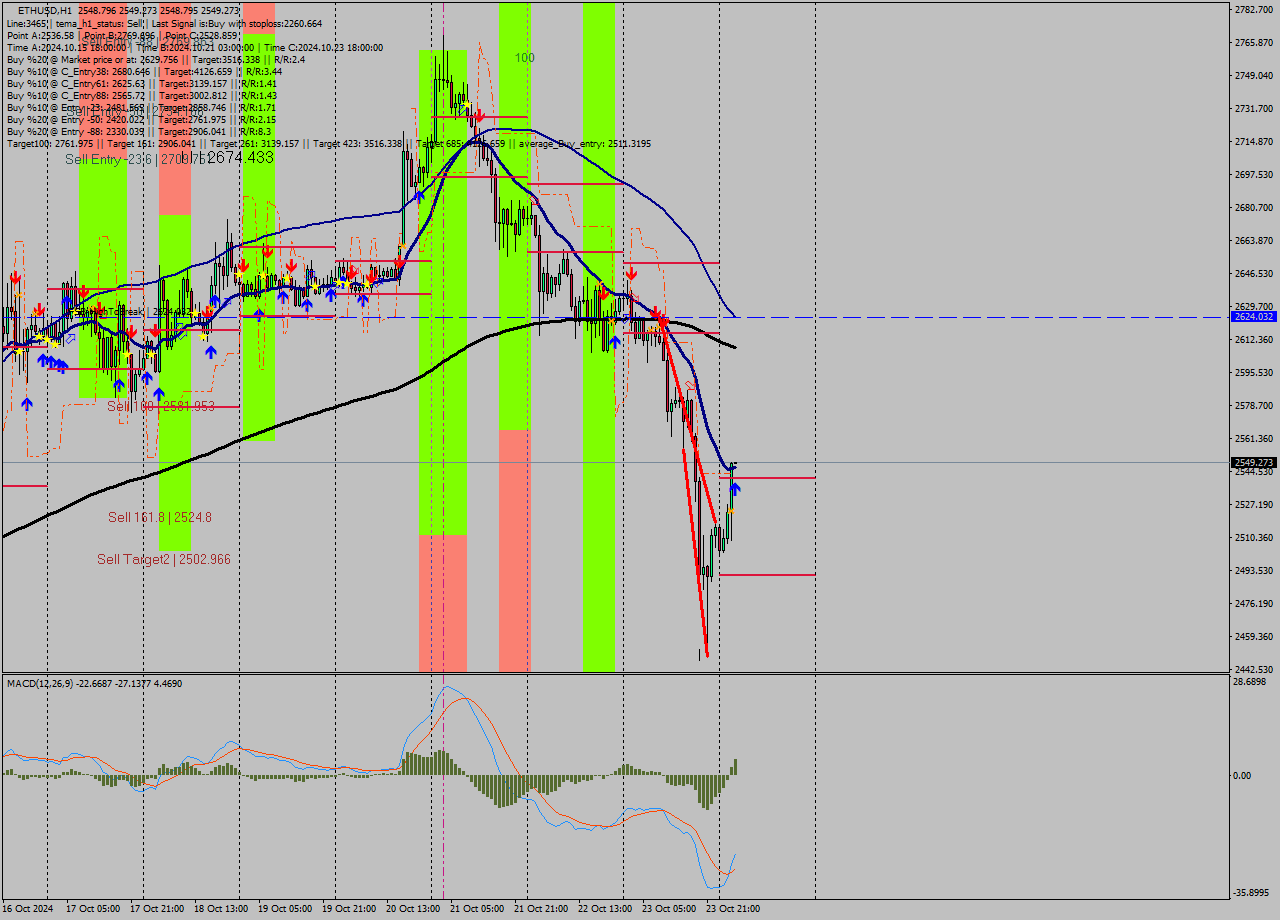Image resolution: width=1280 pixels, height=920 pixels.
Task: Click the red sell arrow beside the 2731 peak
Action: tap(480, 116)
